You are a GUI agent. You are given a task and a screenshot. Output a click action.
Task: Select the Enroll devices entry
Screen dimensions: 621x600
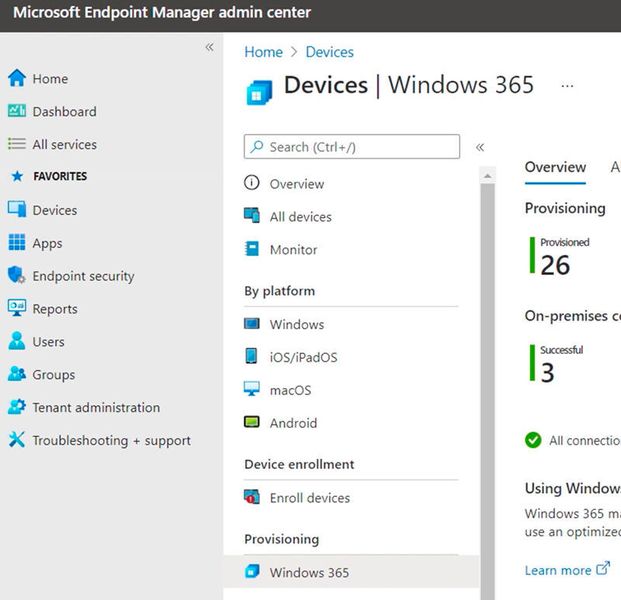point(310,498)
